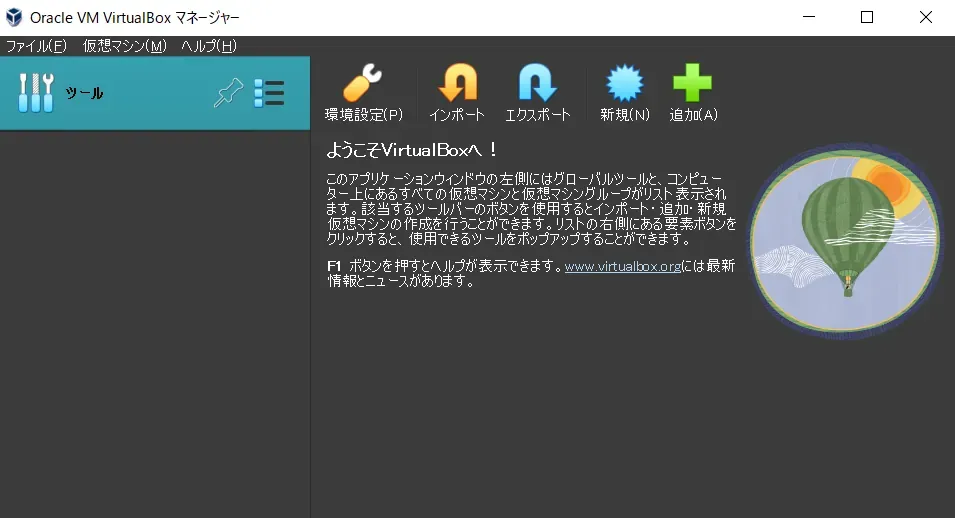The height and width of the screenshot is (518, 955).
Task: Click the Export (エクスポート) appliance icon
Action: click(537, 85)
